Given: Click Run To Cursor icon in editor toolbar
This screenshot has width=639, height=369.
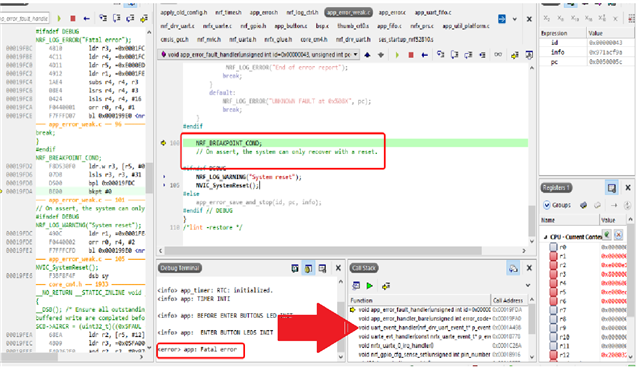Looking at the screenshot, I should (x=482, y=55).
